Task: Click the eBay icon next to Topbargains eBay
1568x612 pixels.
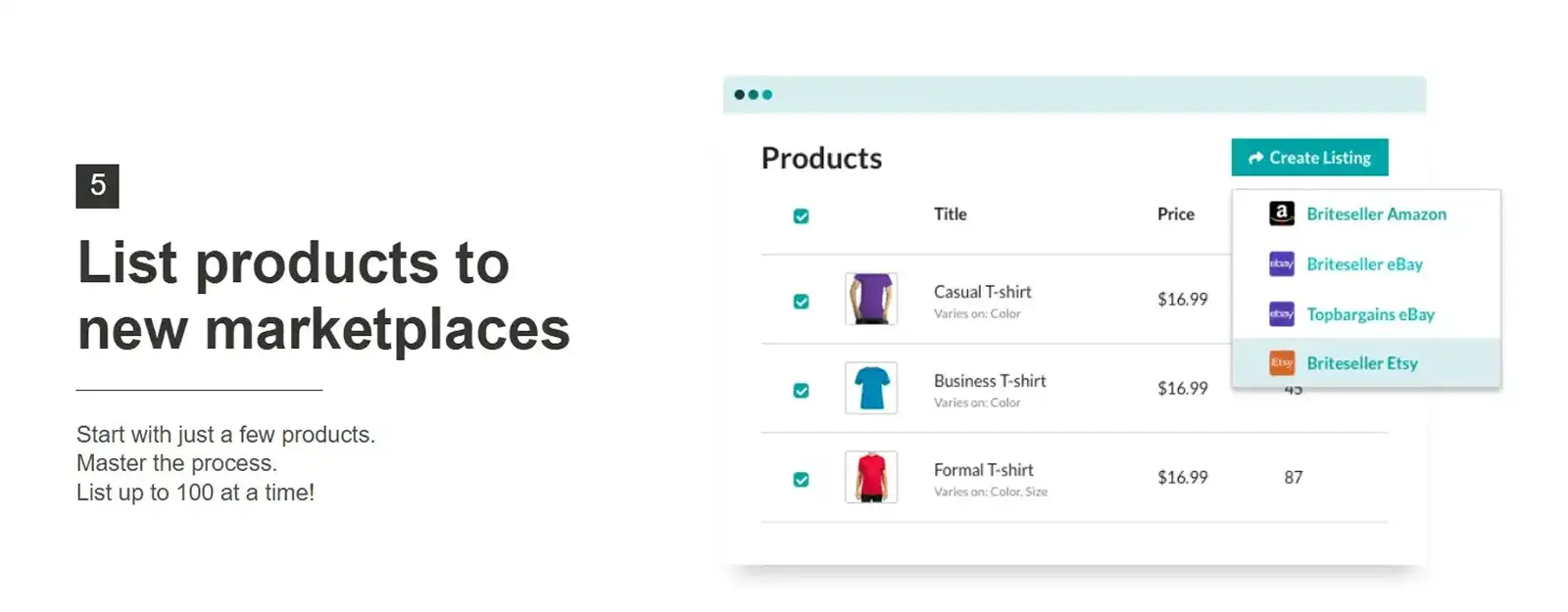Action: click(1280, 314)
